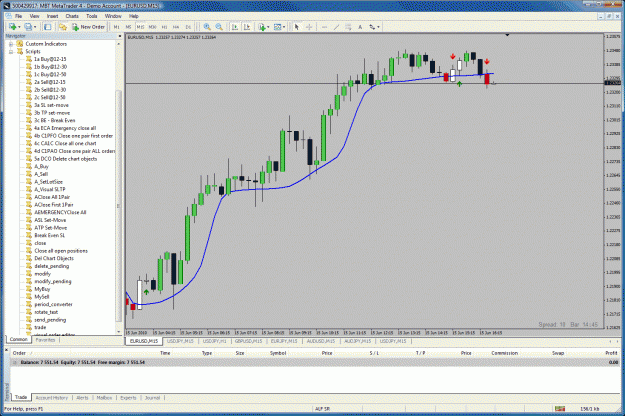
Task: Select the Close all open positions script
Action: pos(61,251)
